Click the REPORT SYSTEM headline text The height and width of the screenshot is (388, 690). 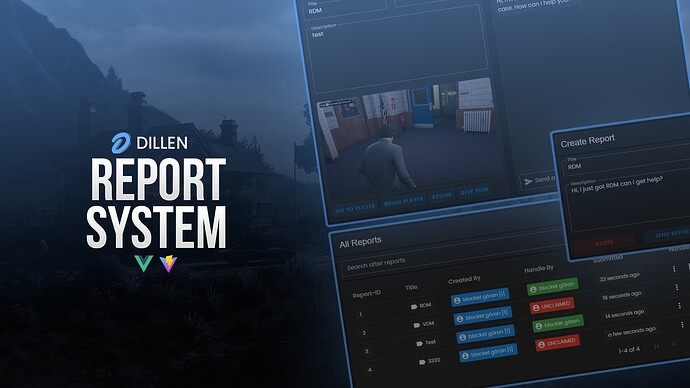tap(157, 203)
